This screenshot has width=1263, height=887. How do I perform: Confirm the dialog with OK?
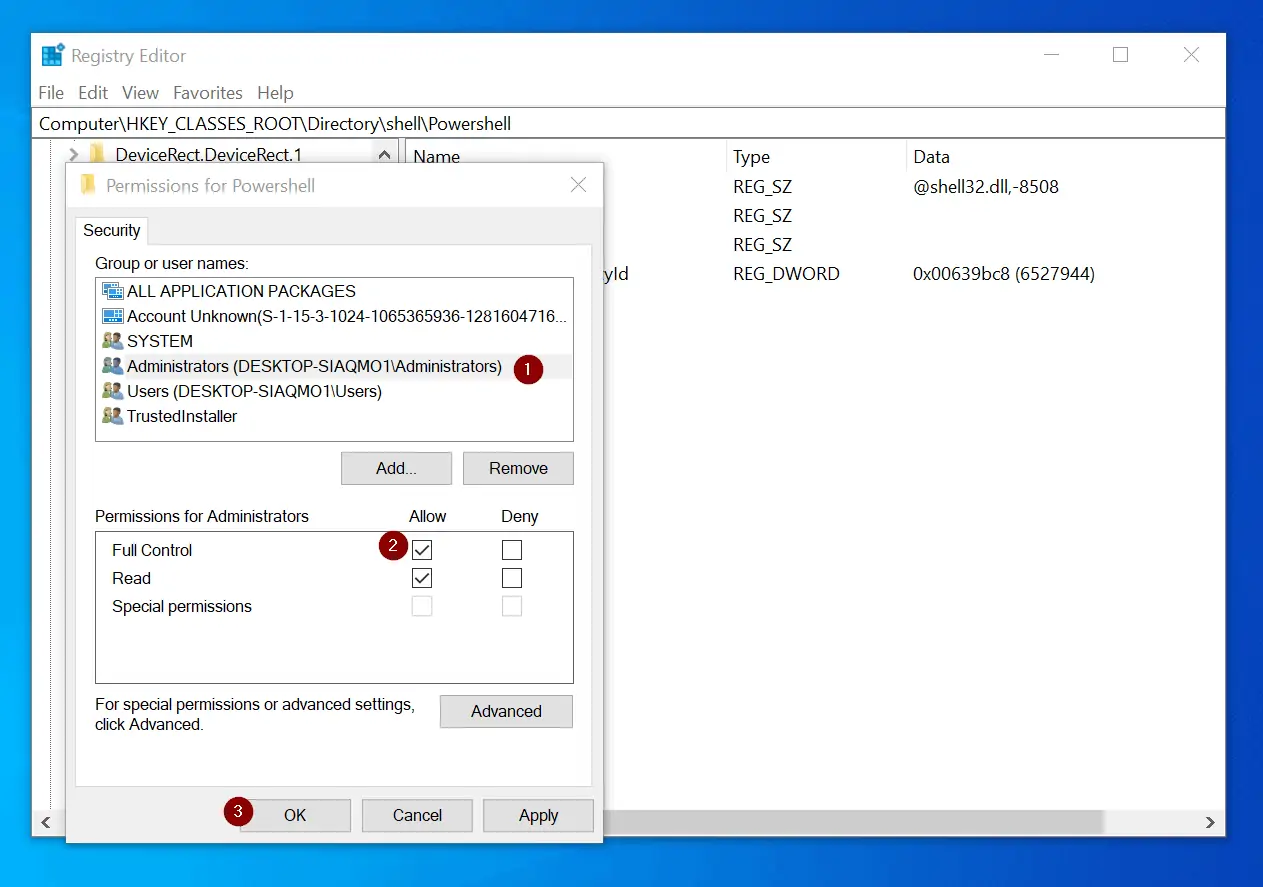coord(295,815)
